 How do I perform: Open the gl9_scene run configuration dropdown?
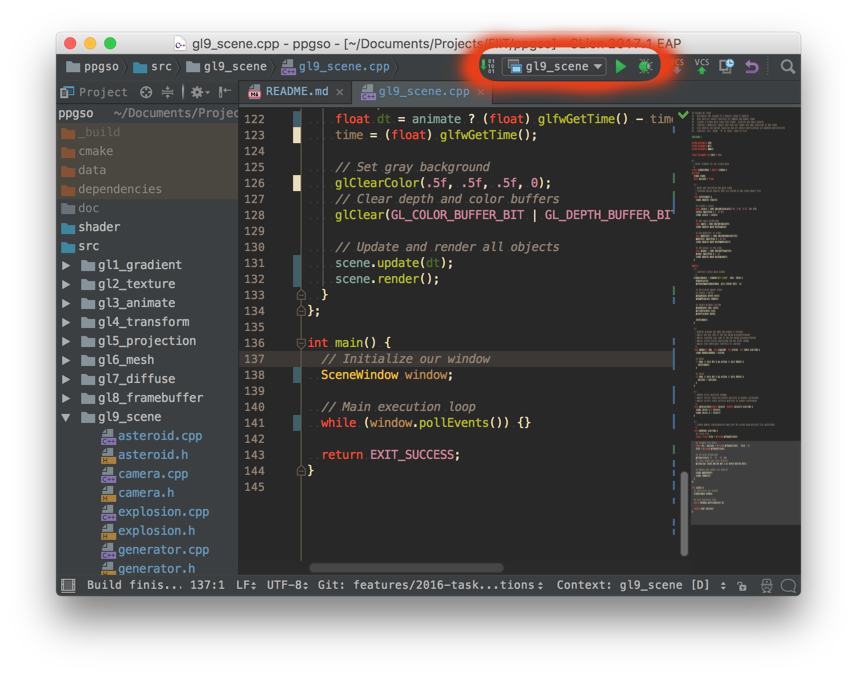pyautogui.click(x=555, y=67)
